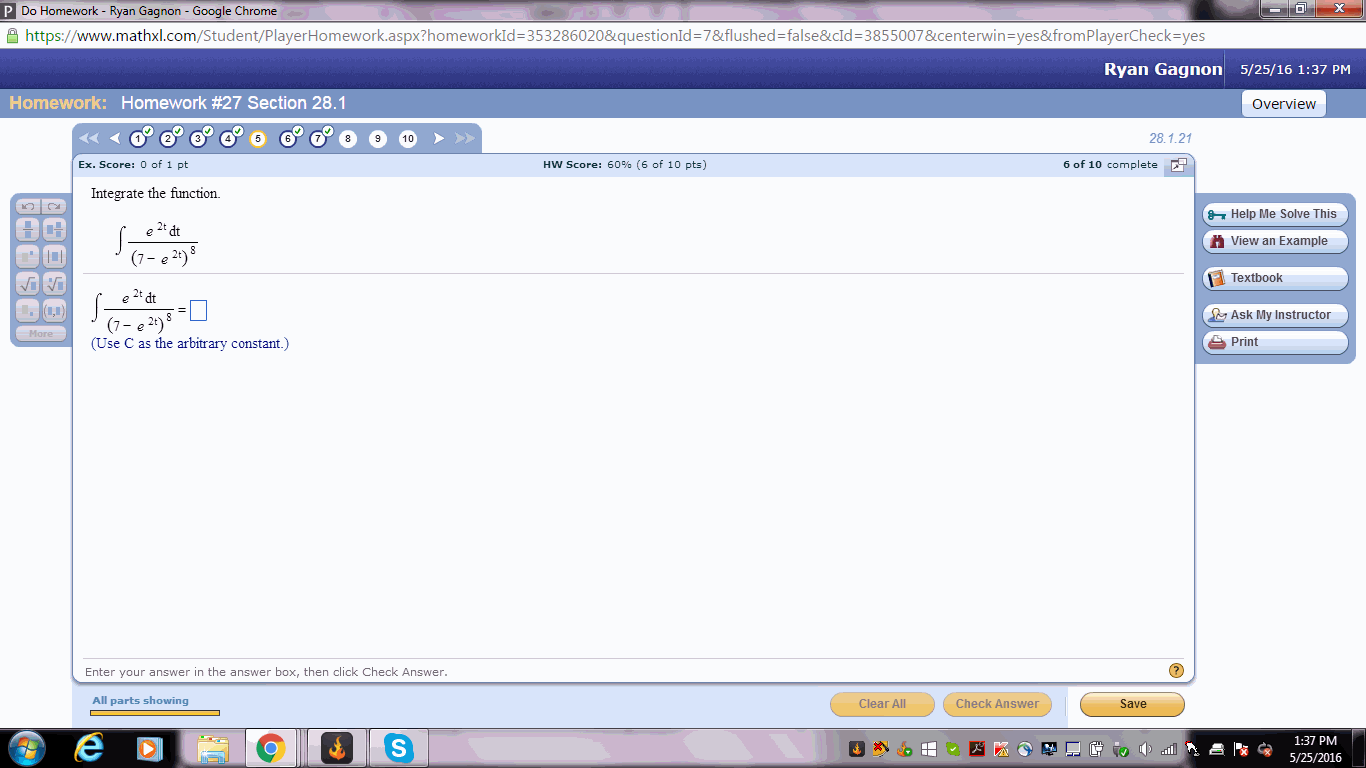Advance to next question with right arrow
This screenshot has height=768, width=1366.
point(438,139)
